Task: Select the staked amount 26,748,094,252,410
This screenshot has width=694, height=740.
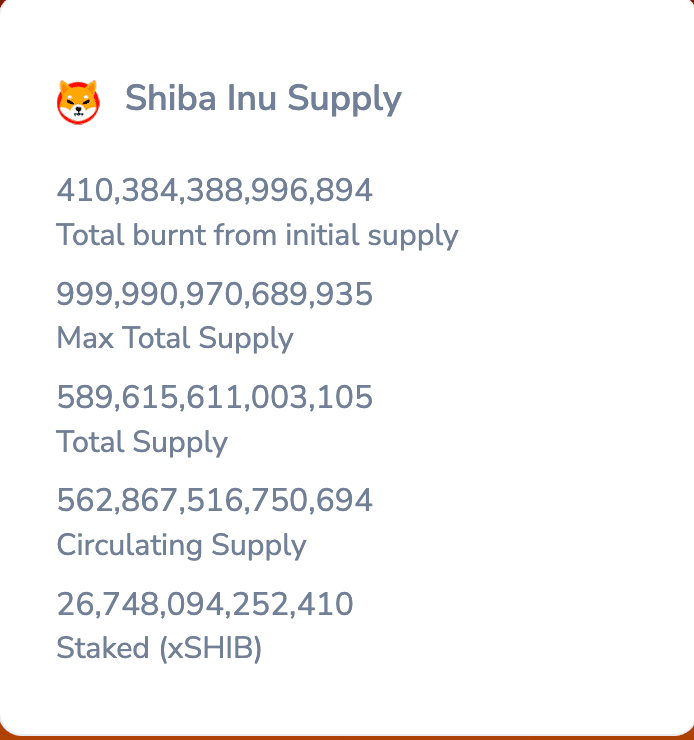Action: point(205,604)
